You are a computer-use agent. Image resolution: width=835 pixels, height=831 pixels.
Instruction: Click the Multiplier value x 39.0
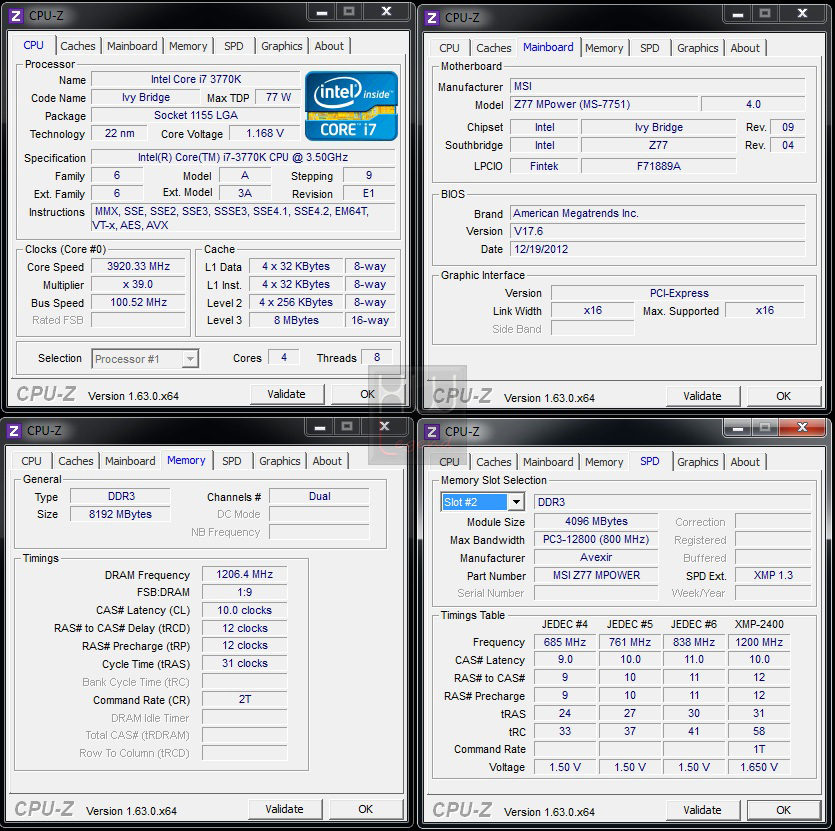click(x=138, y=284)
